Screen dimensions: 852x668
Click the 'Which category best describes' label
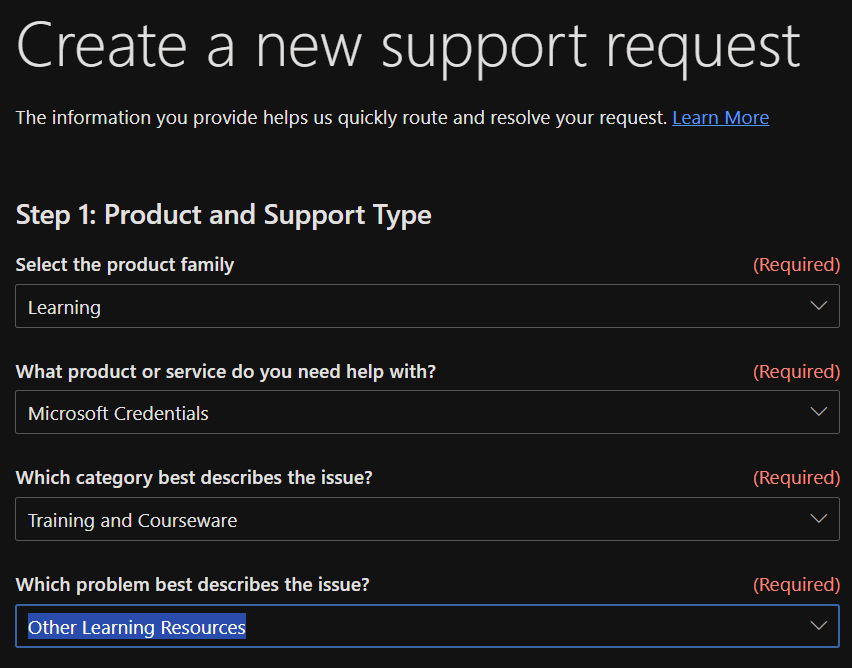click(194, 478)
